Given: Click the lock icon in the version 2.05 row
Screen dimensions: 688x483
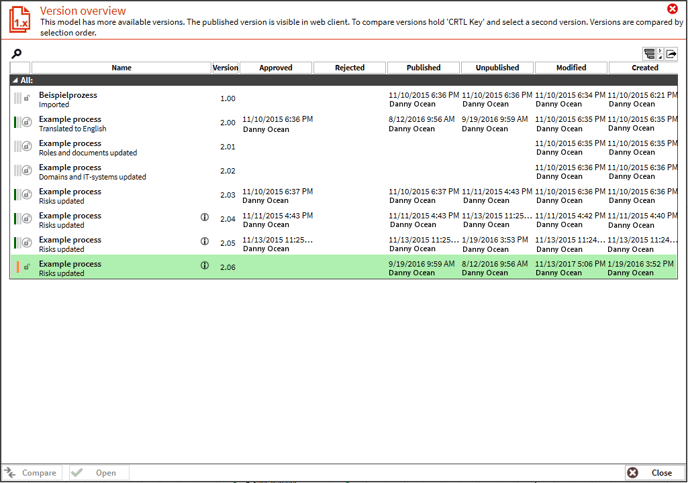Looking at the screenshot, I should pyautogui.click(x=27, y=243).
